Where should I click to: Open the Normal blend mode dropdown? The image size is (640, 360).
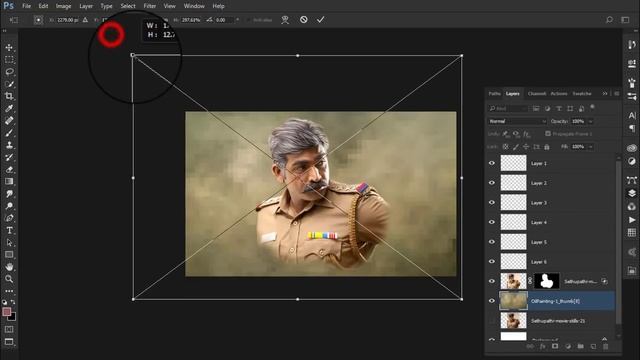pos(517,121)
